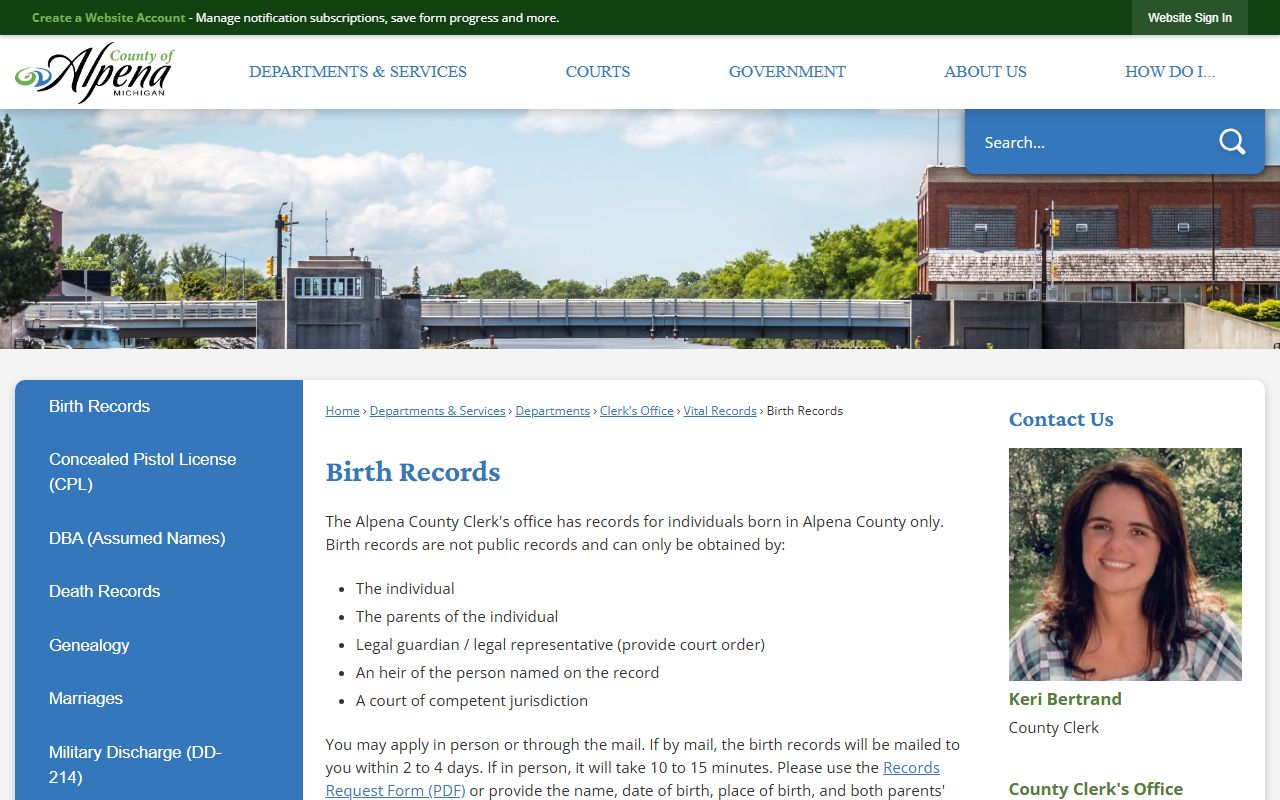Go to Home breadcrumb
The width and height of the screenshot is (1280, 800).
click(x=342, y=411)
